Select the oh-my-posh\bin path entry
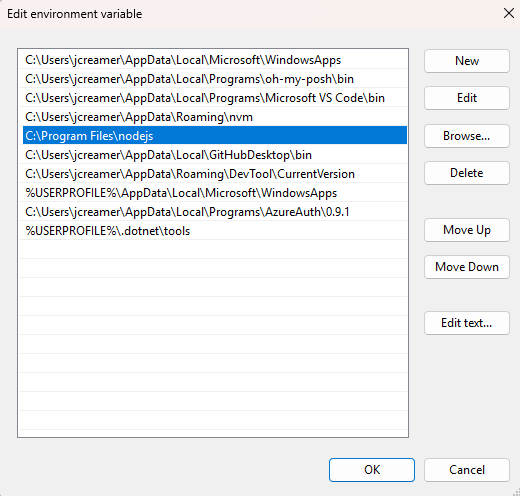 213,79
